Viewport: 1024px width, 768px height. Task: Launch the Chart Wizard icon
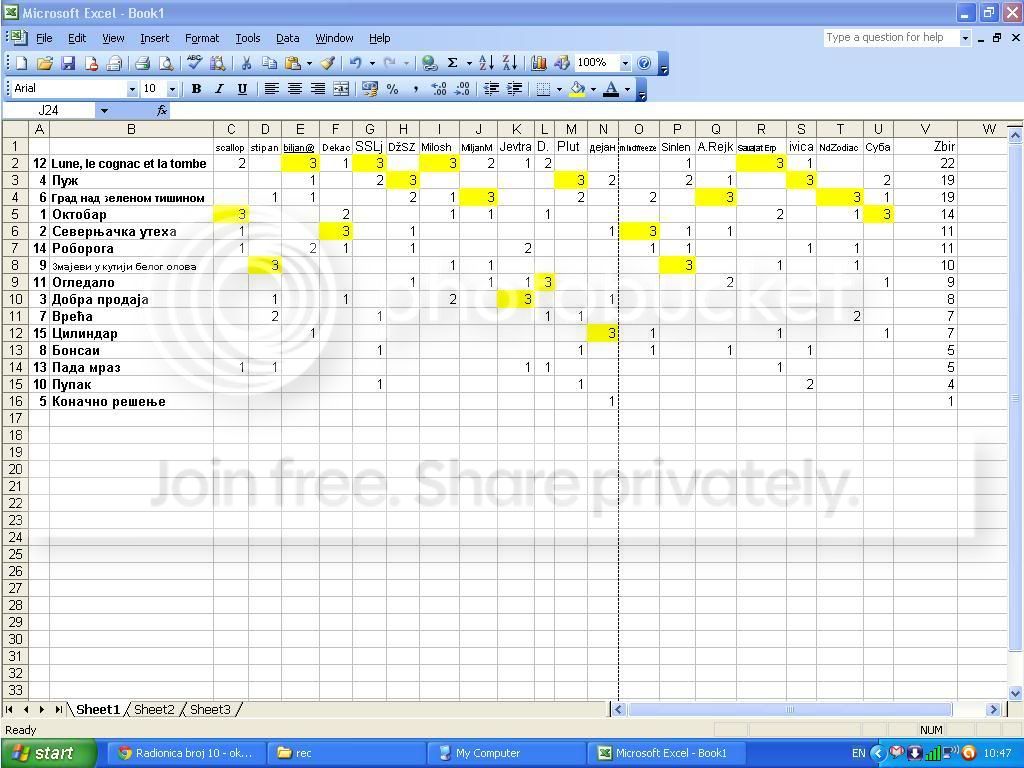pos(539,63)
